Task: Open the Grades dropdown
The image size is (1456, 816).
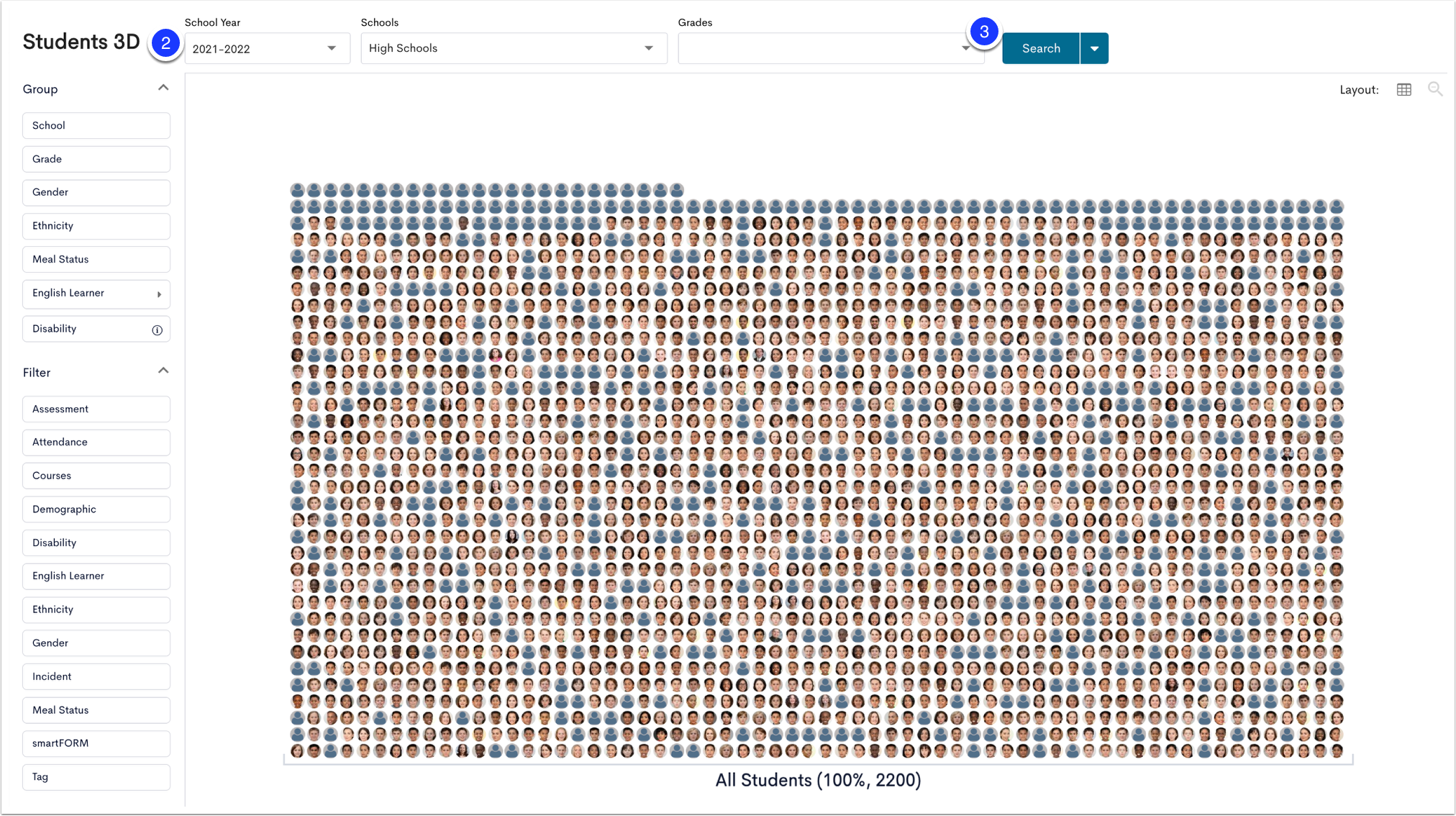Action: tap(830, 48)
